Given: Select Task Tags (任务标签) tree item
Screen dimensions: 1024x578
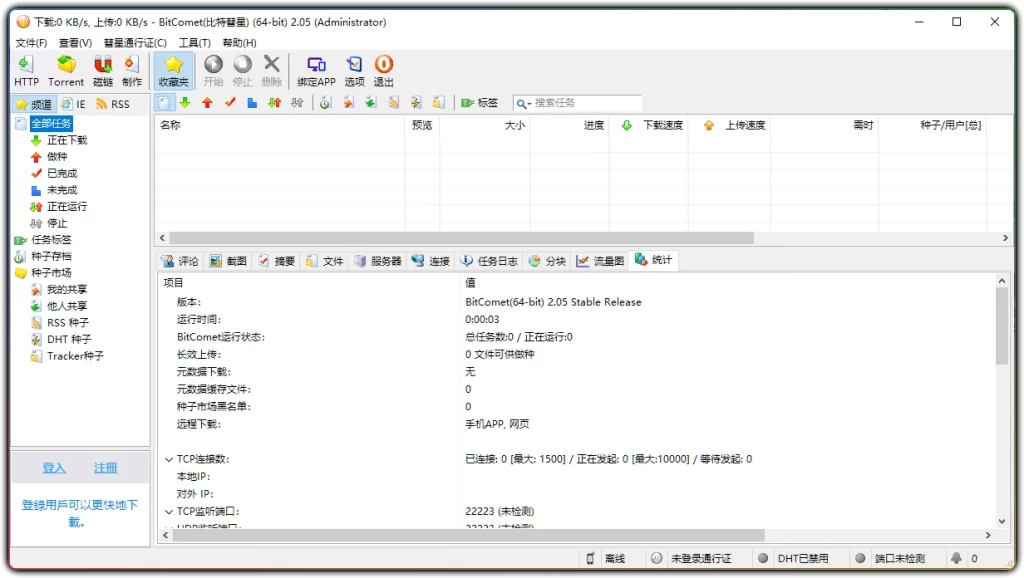Looking at the screenshot, I should pyautogui.click(x=52, y=240).
